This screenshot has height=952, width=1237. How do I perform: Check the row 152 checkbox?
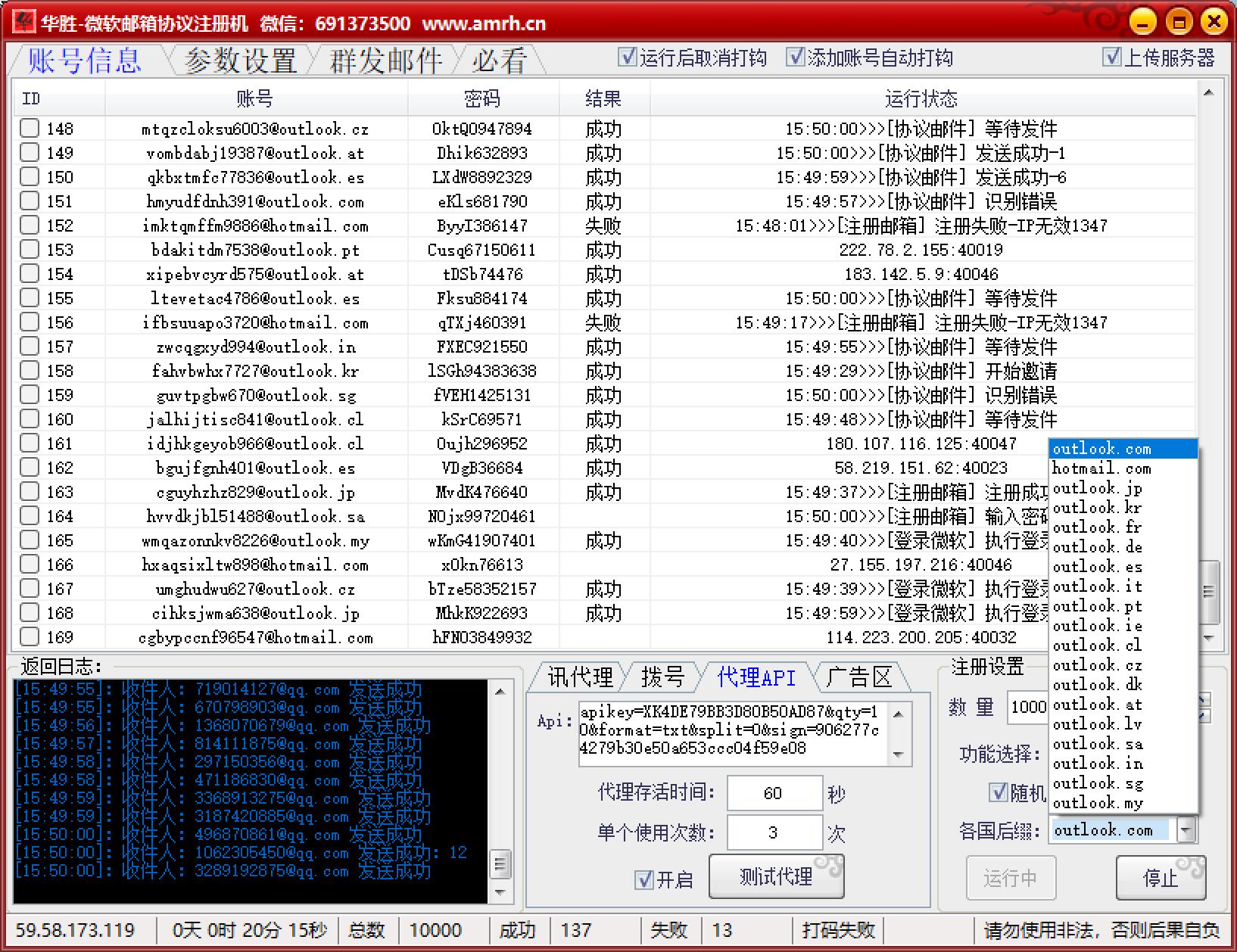coord(30,226)
